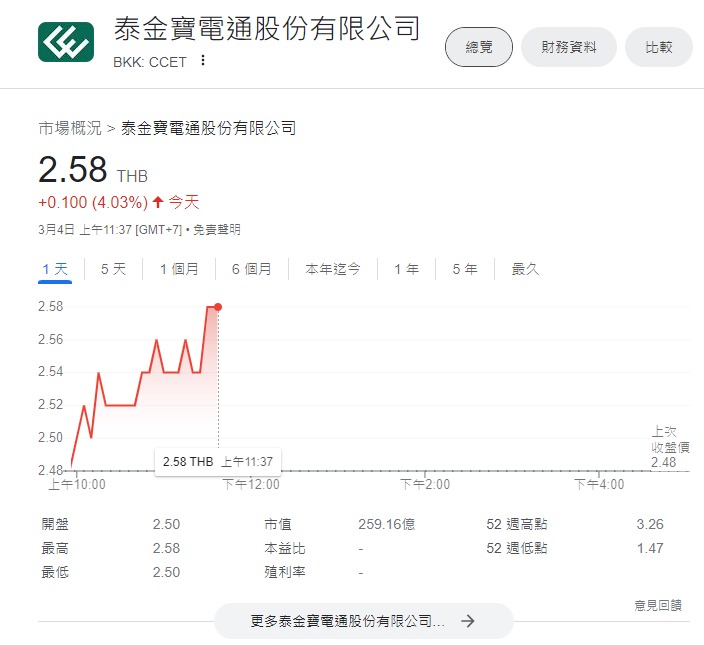The height and width of the screenshot is (645, 704).
Task: Click the 市值 value 259.16億
Action: (387, 524)
